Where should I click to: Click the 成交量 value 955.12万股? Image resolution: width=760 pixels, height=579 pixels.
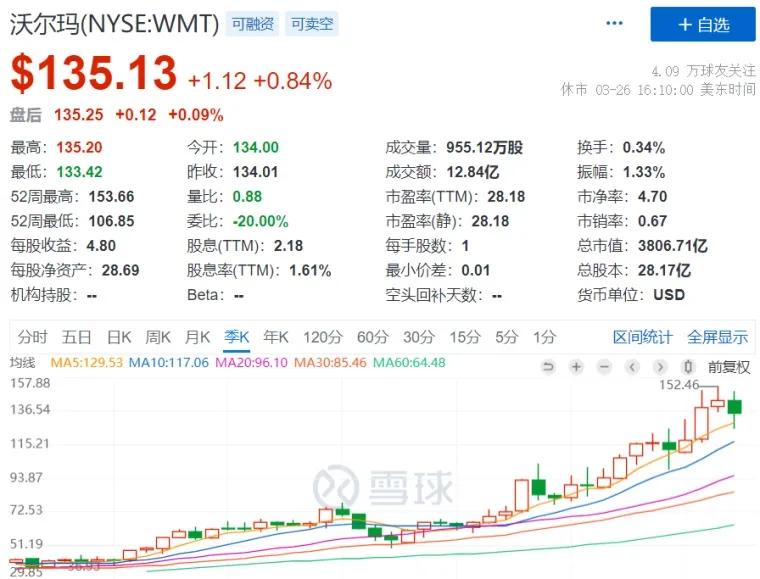484,147
